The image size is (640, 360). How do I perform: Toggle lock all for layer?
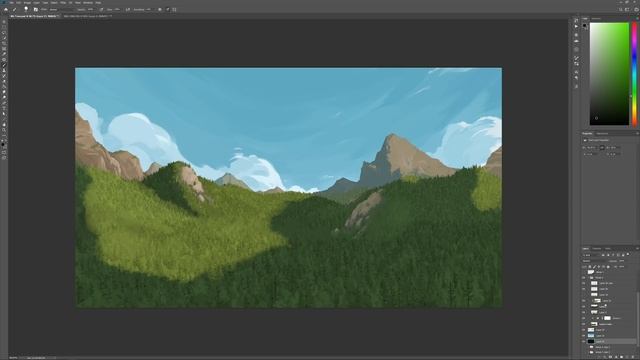pos(608,267)
